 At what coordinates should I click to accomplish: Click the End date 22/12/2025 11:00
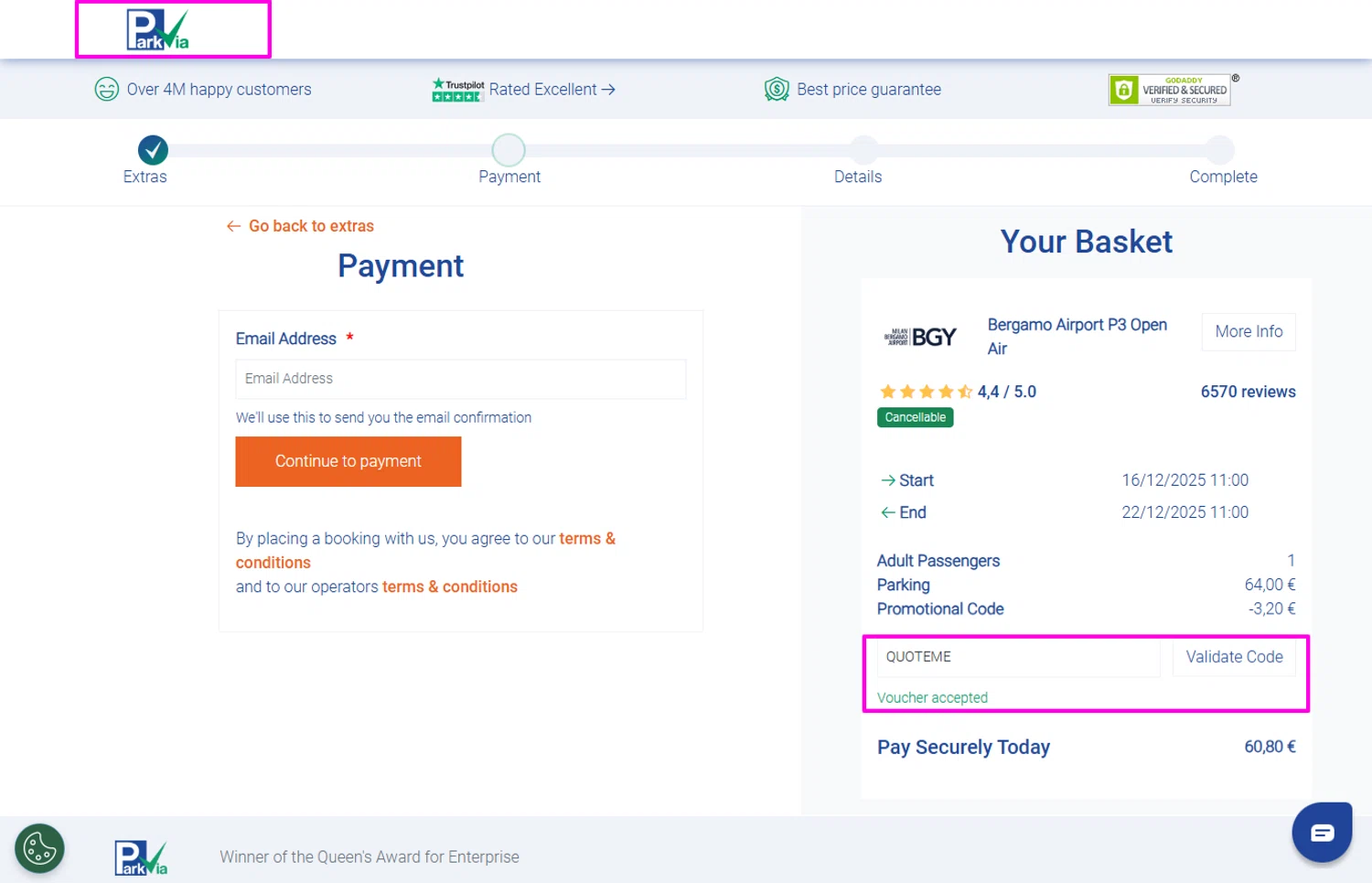1184,512
